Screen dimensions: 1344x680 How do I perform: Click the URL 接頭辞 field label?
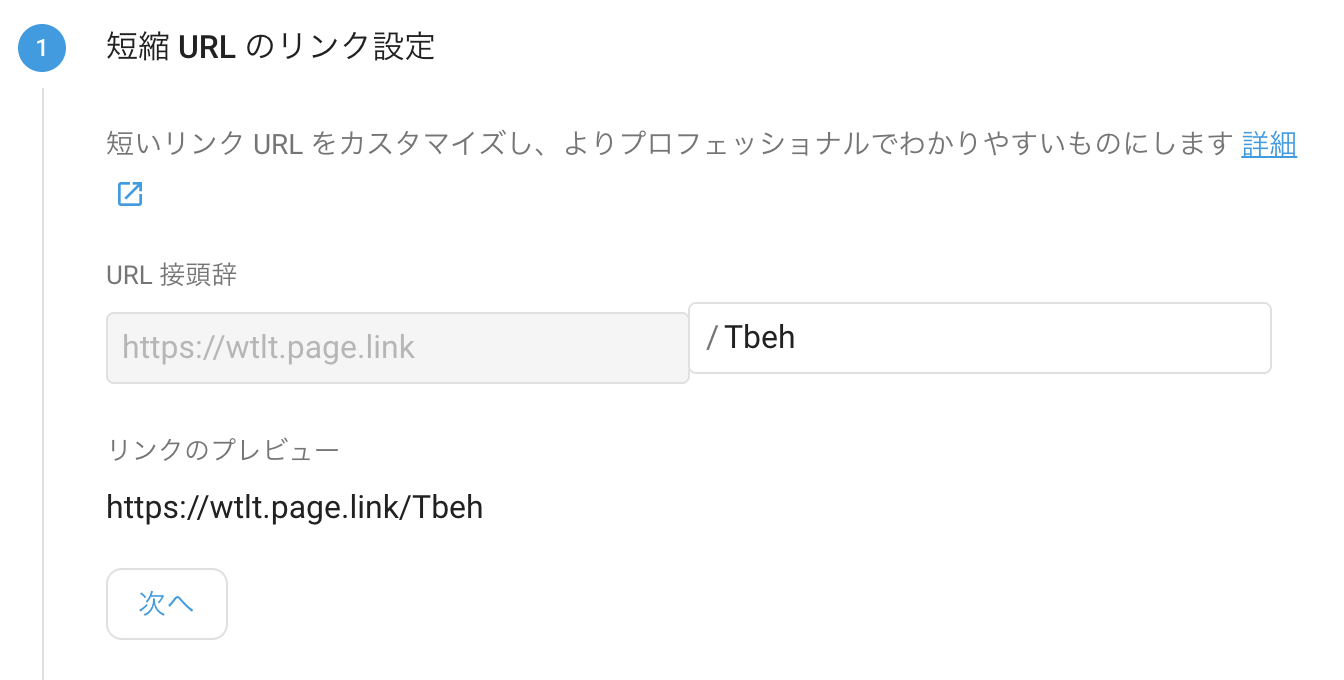click(x=171, y=275)
